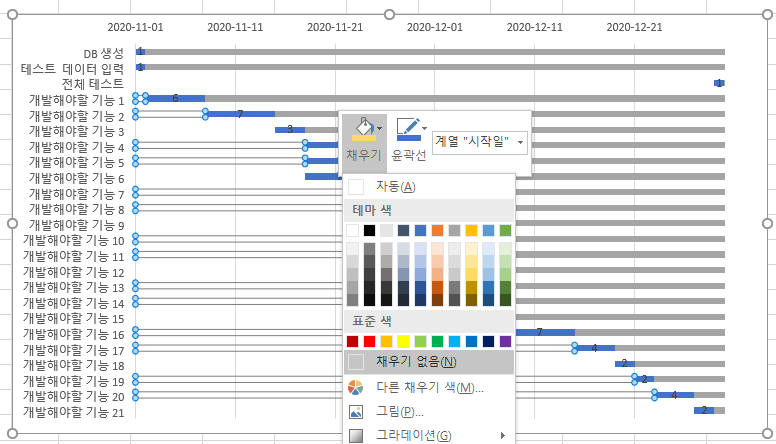Pick the green theme color swatch in top row

tap(505, 230)
